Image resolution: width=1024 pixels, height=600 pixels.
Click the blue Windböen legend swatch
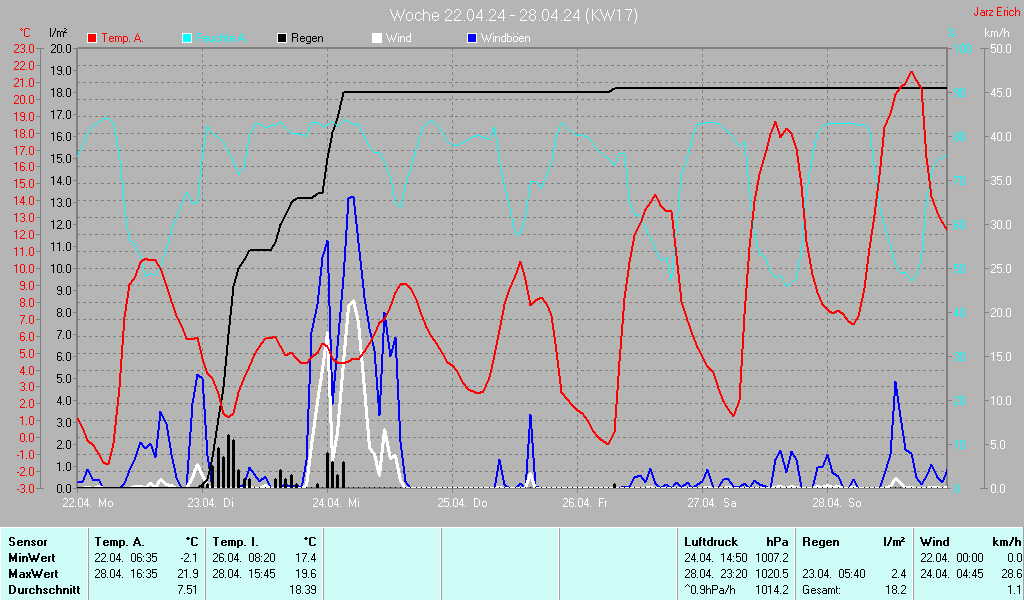[x=472, y=39]
